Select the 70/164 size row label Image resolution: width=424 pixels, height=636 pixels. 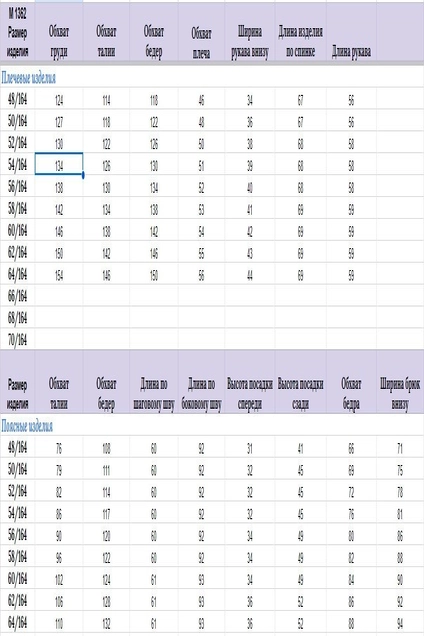(17, 339)
